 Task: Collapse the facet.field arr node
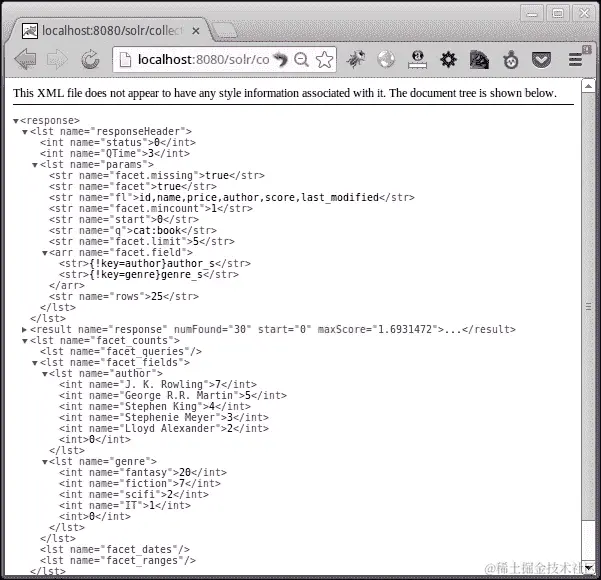click(44, 253)
